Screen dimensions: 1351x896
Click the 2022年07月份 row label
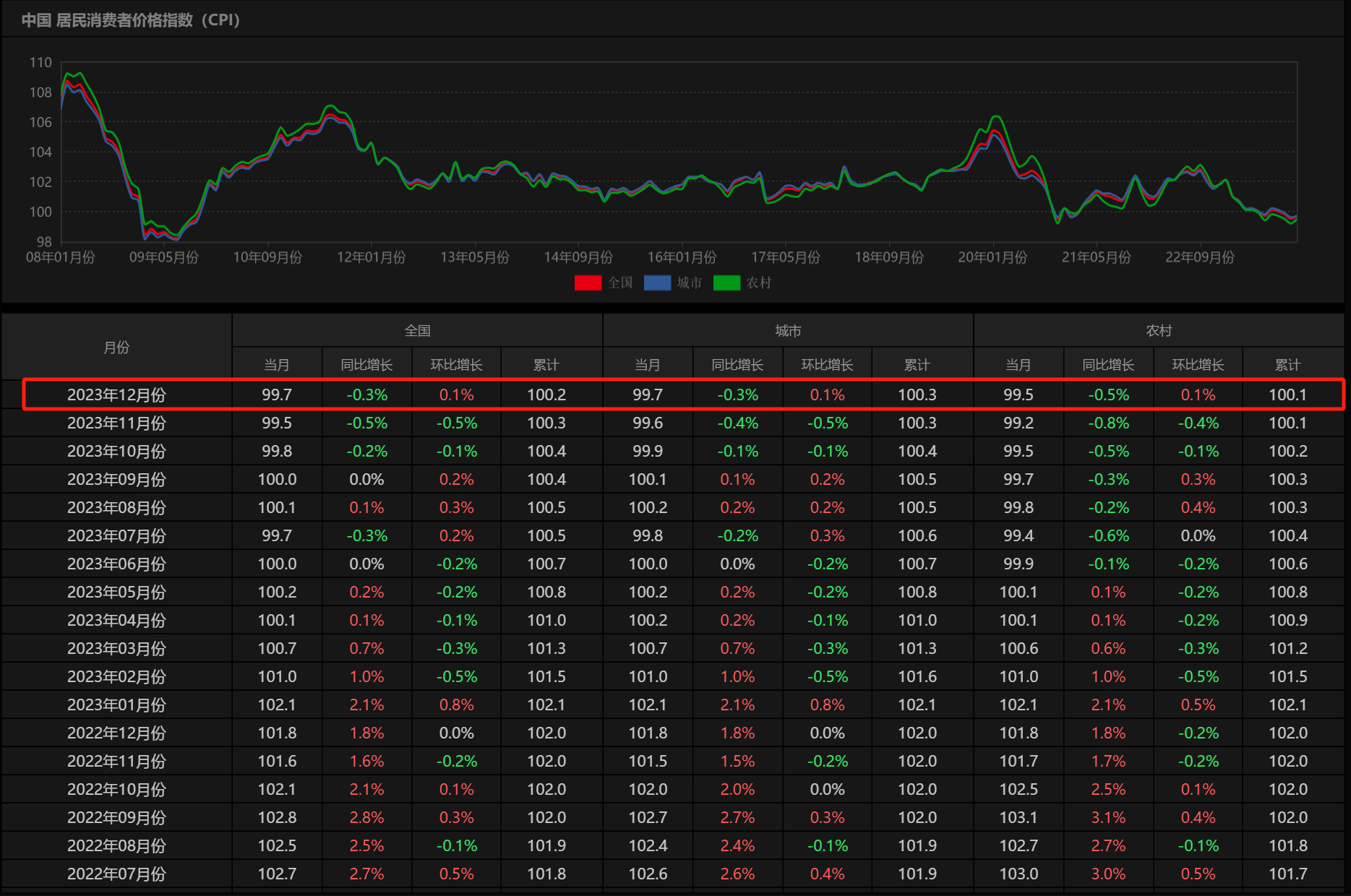[x=116, y=874]
